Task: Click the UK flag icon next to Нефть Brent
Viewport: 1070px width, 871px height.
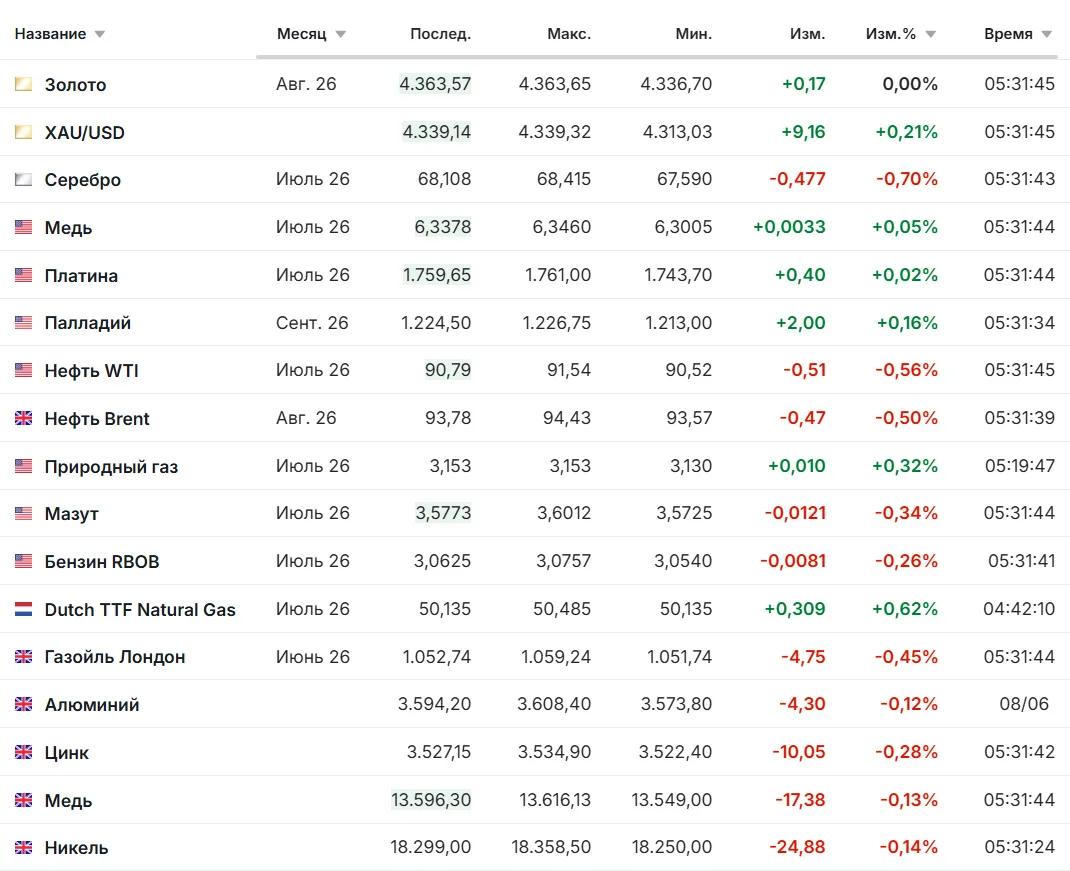Action: (x=23, y=418)
